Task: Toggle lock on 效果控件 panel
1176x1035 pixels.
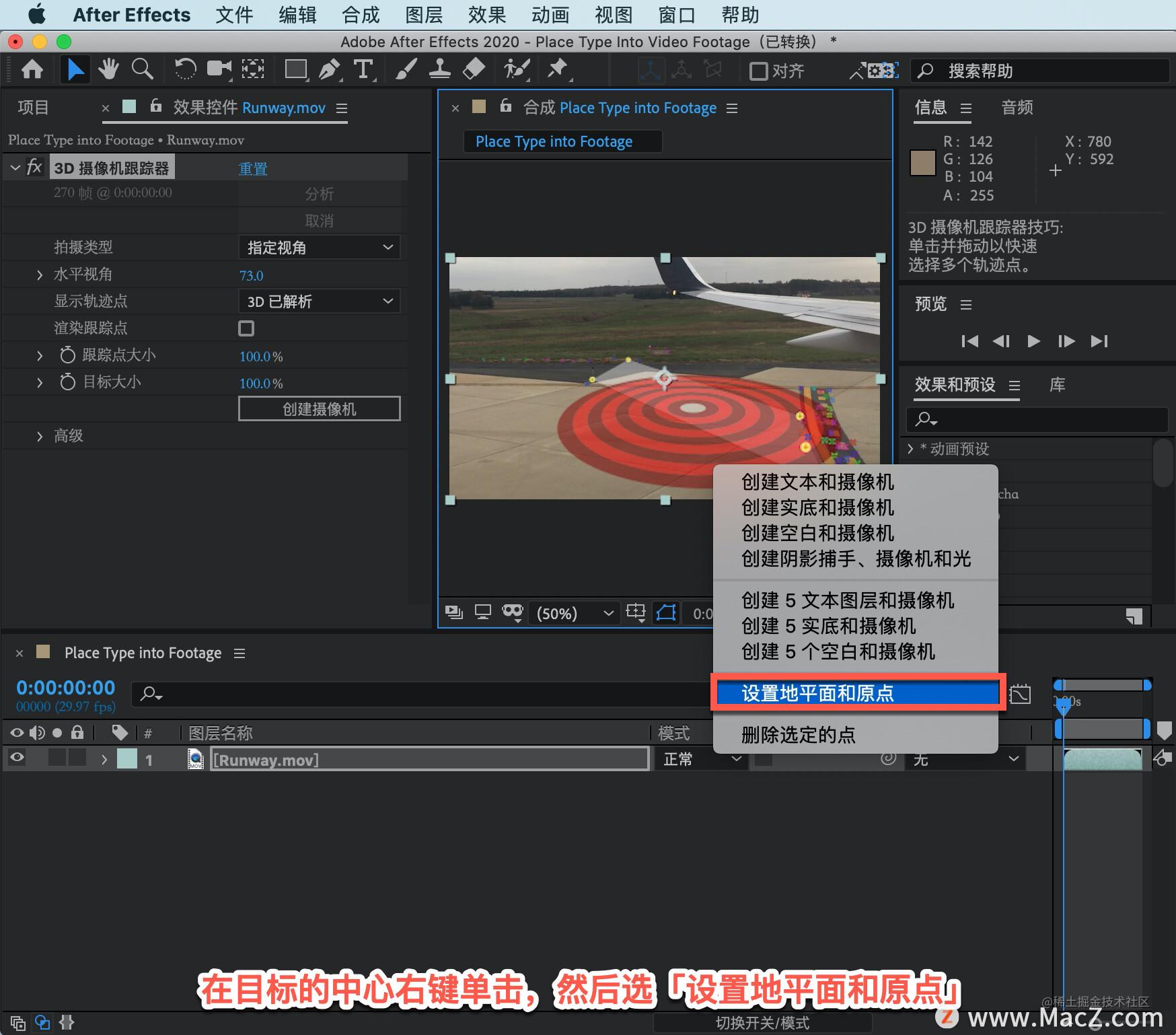Action: 155,106
